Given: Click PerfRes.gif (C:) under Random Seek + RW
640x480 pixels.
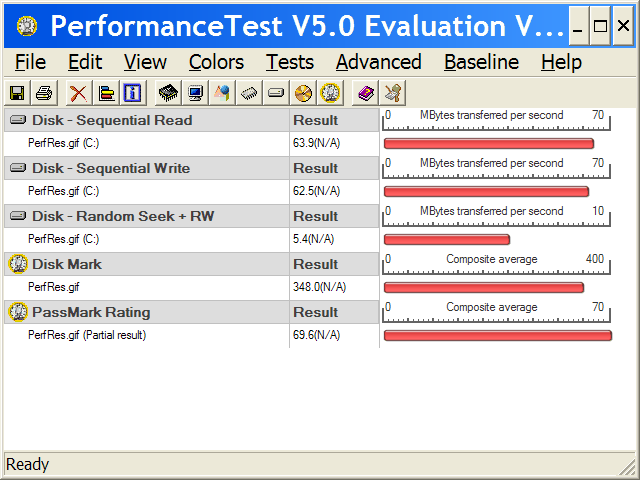Looking at the screenshot, I should [63, 239].
